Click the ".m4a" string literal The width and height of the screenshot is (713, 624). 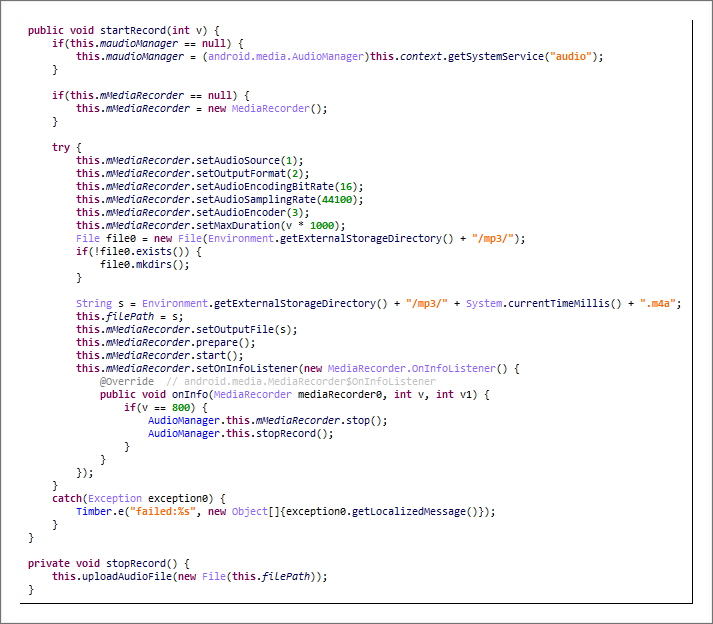point(658,303)
